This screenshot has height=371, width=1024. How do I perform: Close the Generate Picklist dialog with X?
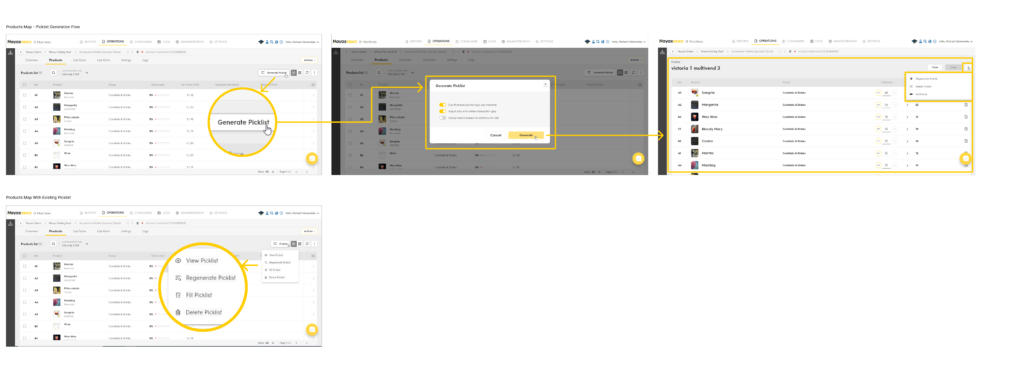546,84
